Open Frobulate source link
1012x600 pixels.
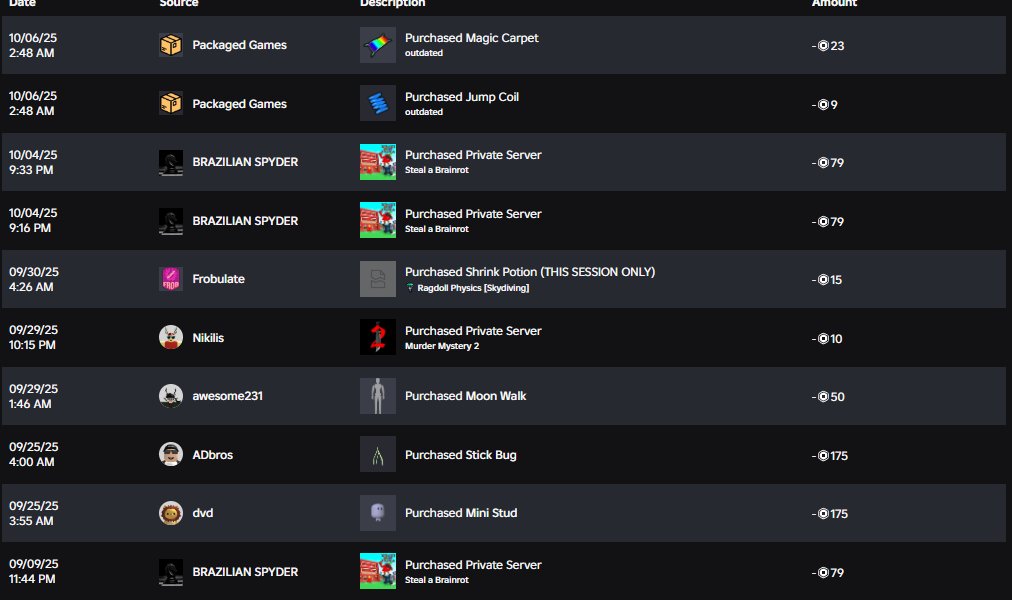[x=218, y=279]
